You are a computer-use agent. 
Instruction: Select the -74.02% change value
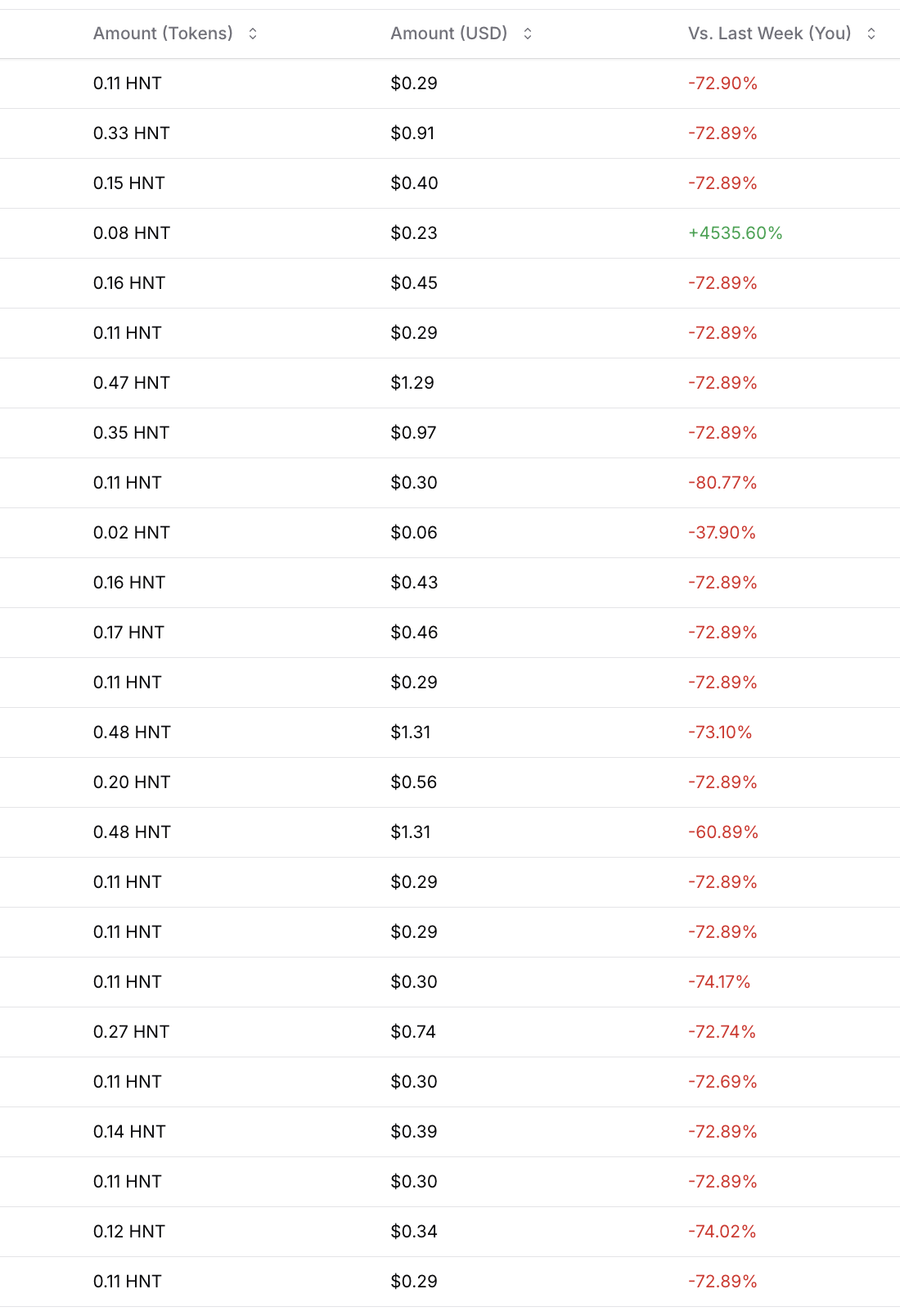coord(722,1232)
